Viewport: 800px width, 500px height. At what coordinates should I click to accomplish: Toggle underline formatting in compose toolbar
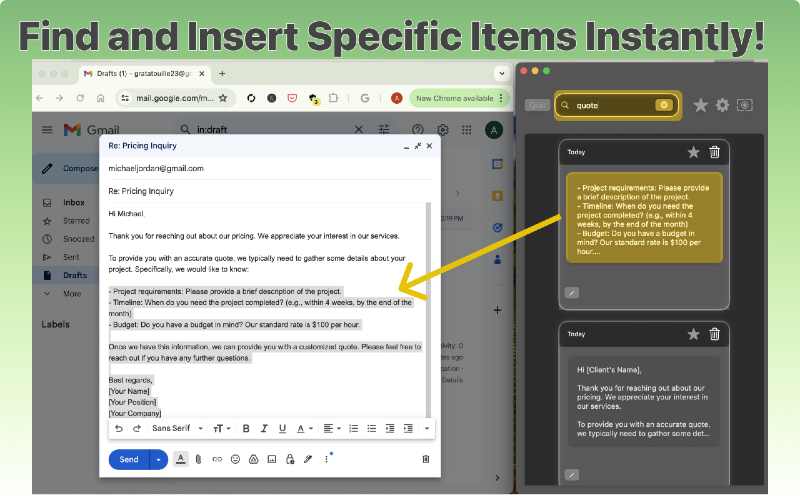(x=282, y=429)
